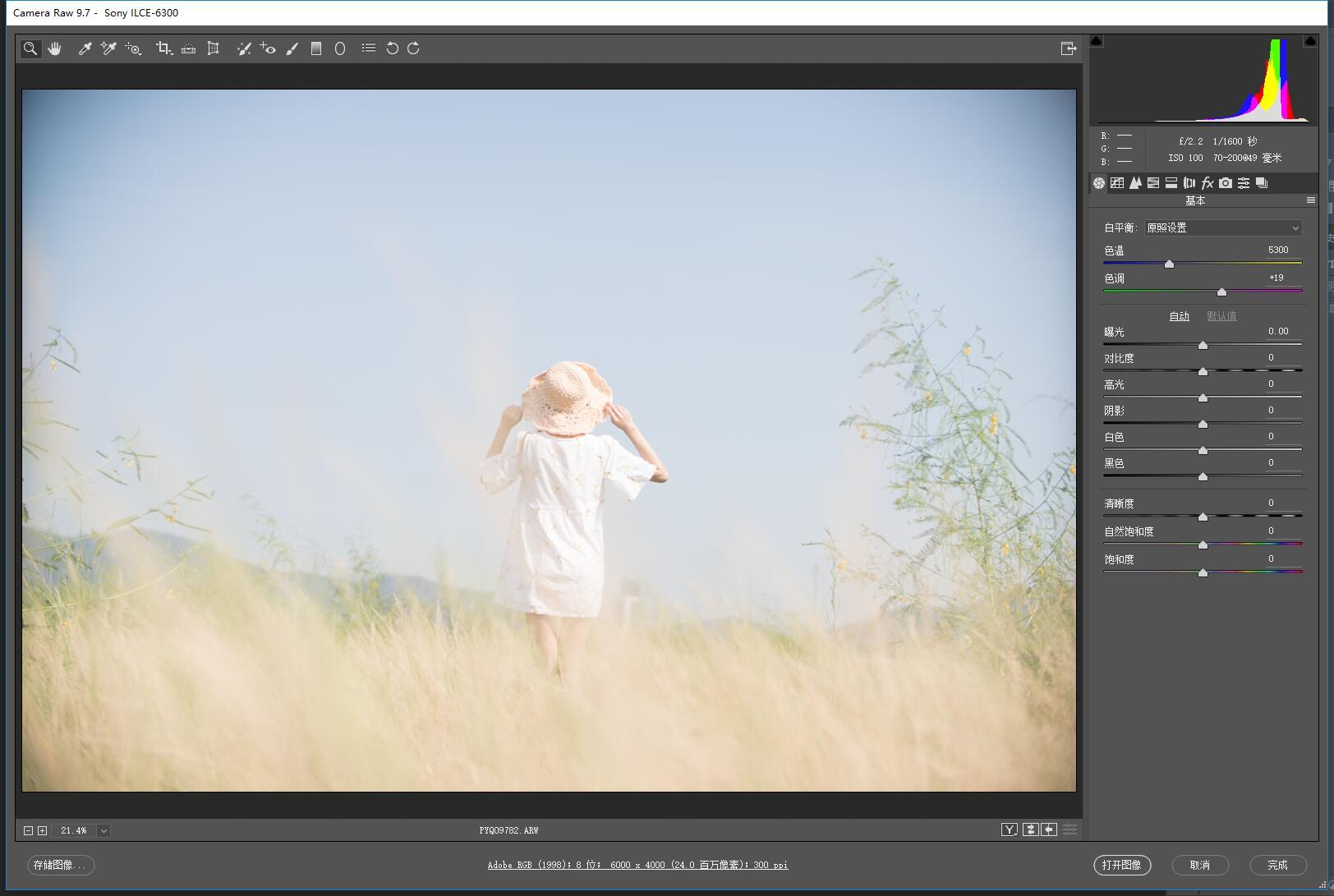
Task: Copy current settings to before
Action: [1049, 830]
